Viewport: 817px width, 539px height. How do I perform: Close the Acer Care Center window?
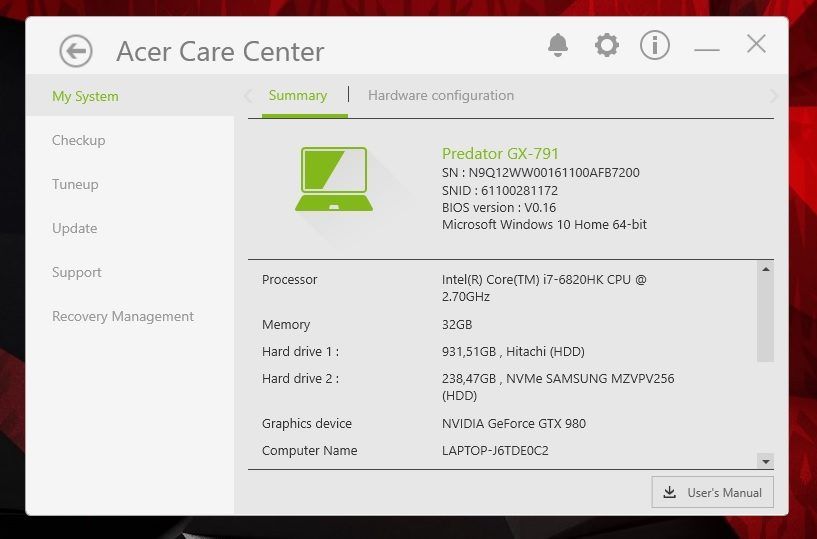click(757, 44)
